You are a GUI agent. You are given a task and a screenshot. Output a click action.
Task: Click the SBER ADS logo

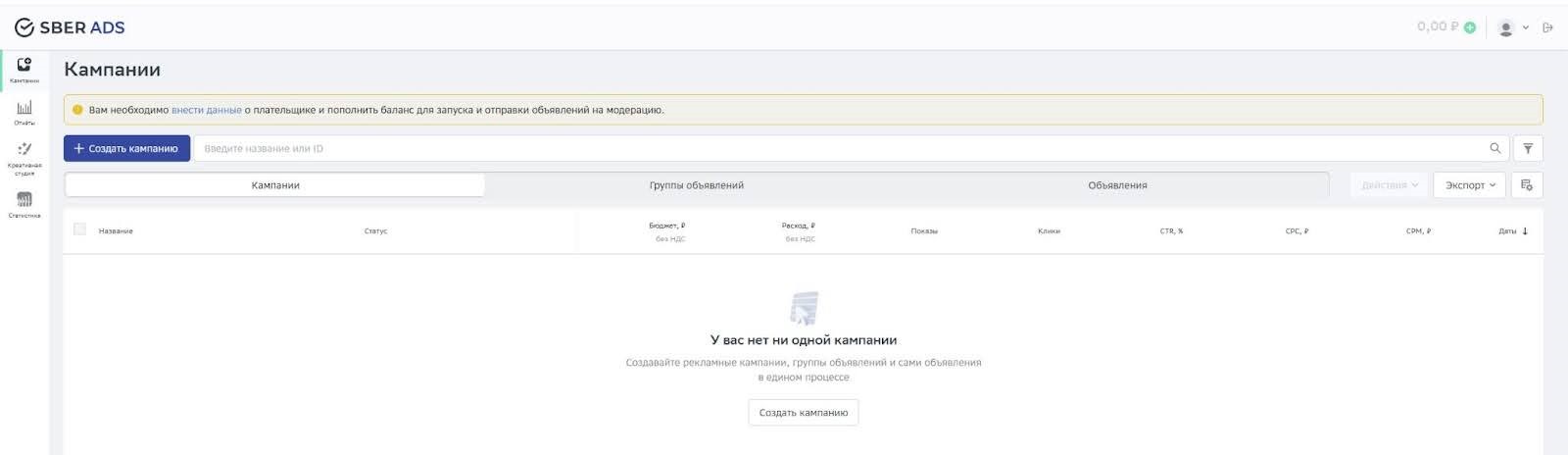70,27
